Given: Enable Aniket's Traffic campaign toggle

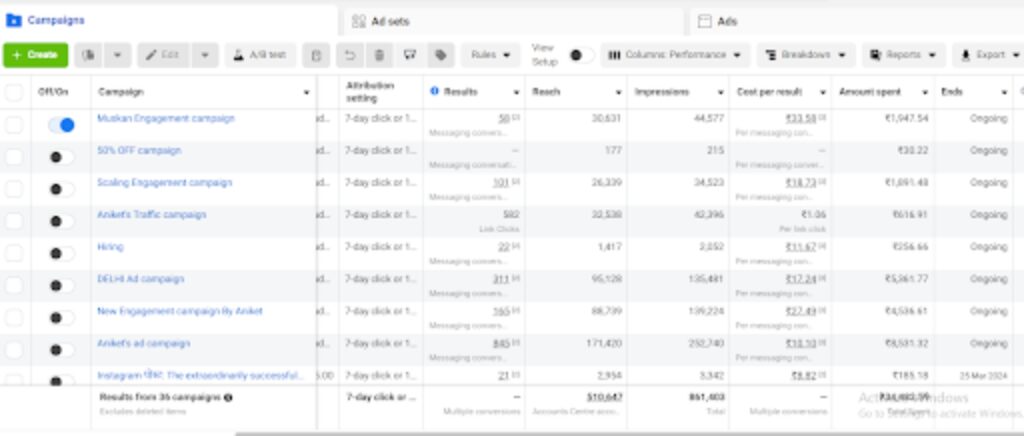Looking at the screenshot, I should (61, 221).
